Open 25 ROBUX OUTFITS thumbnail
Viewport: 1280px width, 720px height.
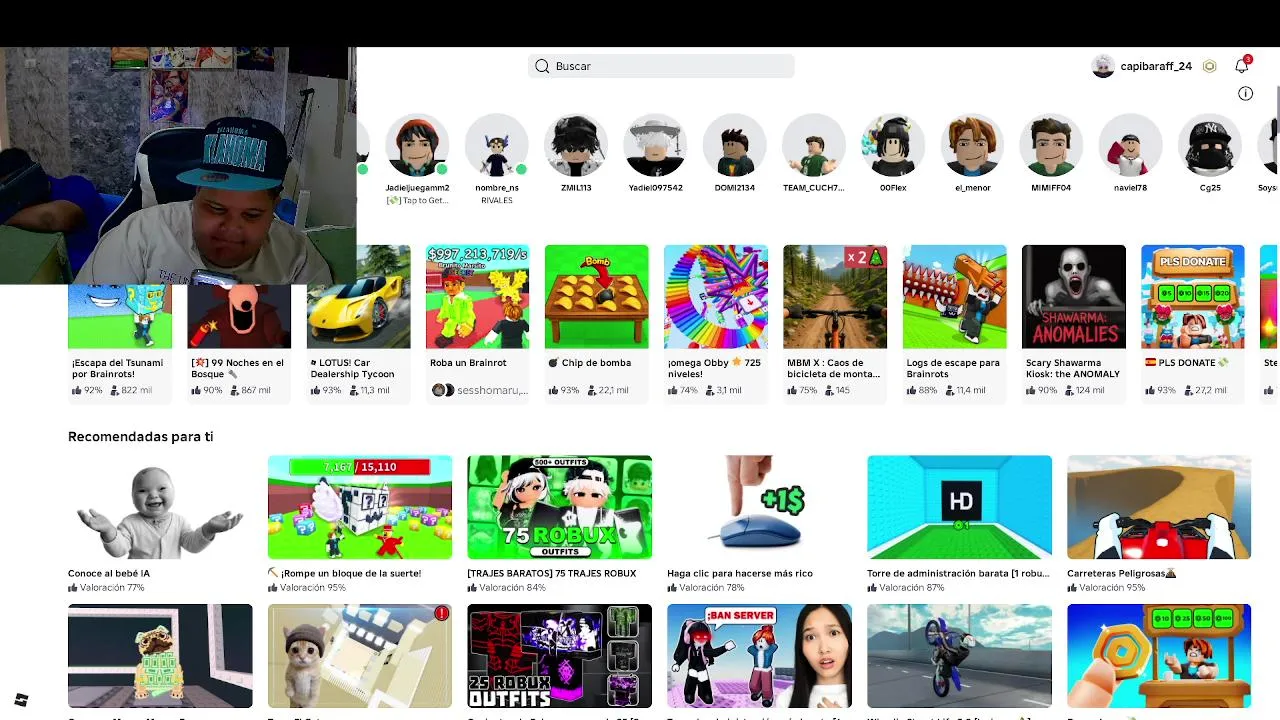point(560,656)
